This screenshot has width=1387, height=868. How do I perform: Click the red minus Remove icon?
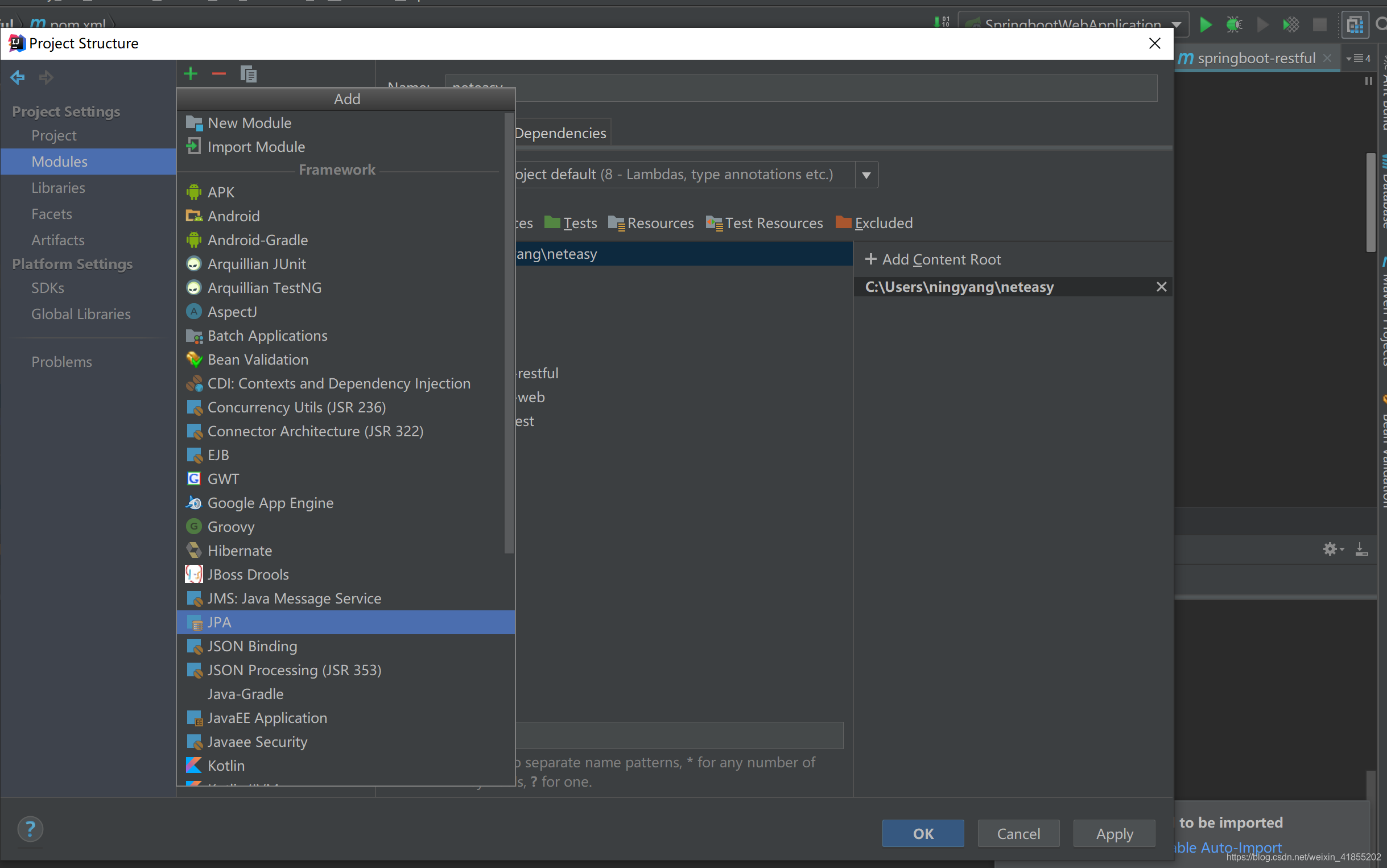(218, 73)
